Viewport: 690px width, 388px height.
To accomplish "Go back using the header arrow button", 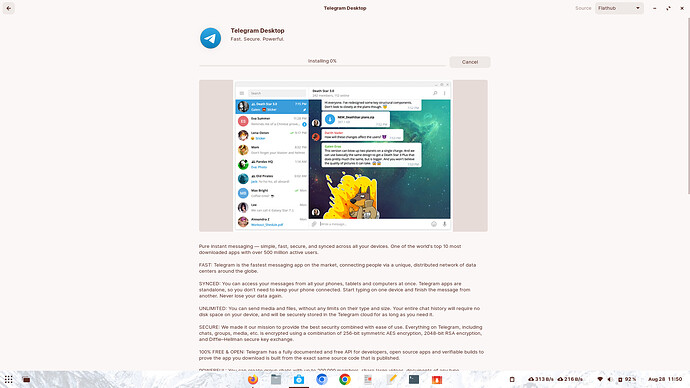I will 9,8.
